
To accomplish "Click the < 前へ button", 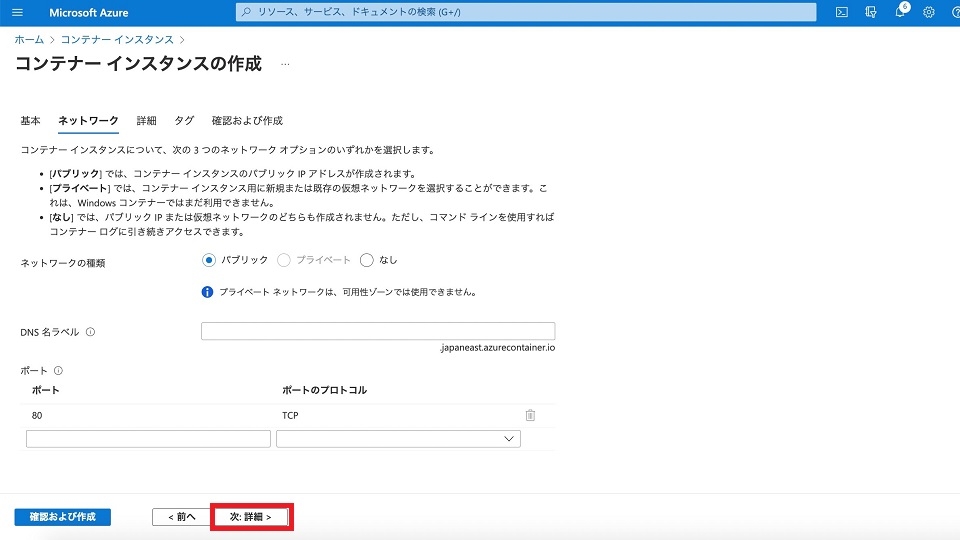I will [x=181, y=517].
